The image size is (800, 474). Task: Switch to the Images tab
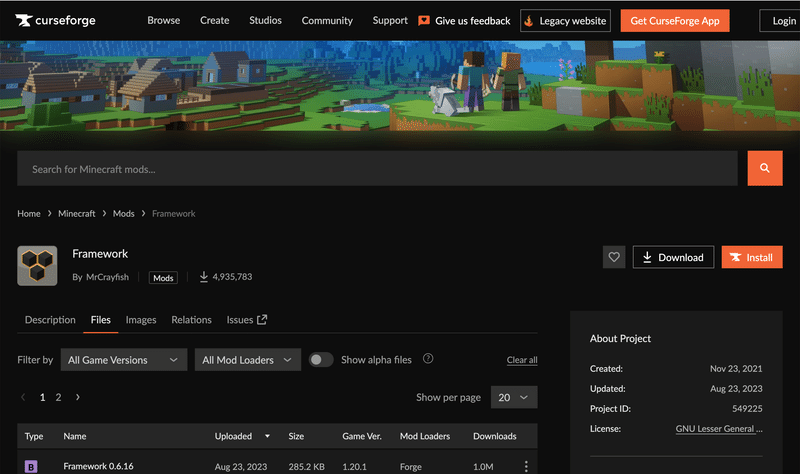point(141,320)
